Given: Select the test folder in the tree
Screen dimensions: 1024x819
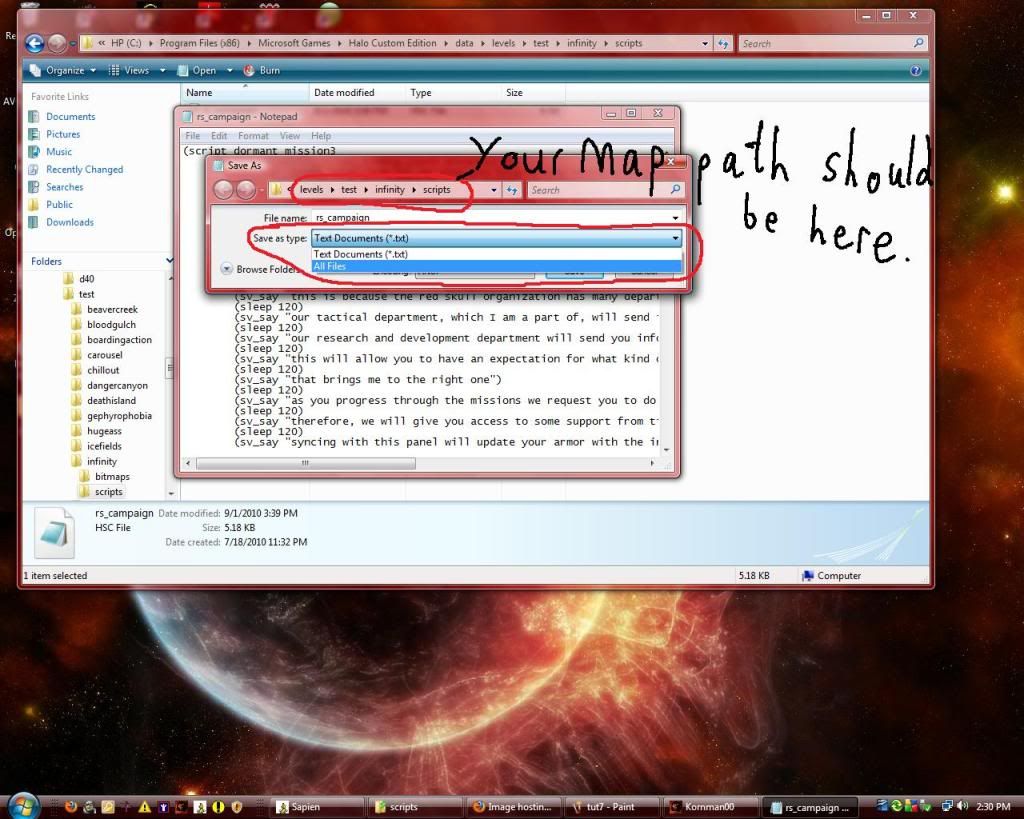Looking at the screenshot, I should click(x=86, y=294).
